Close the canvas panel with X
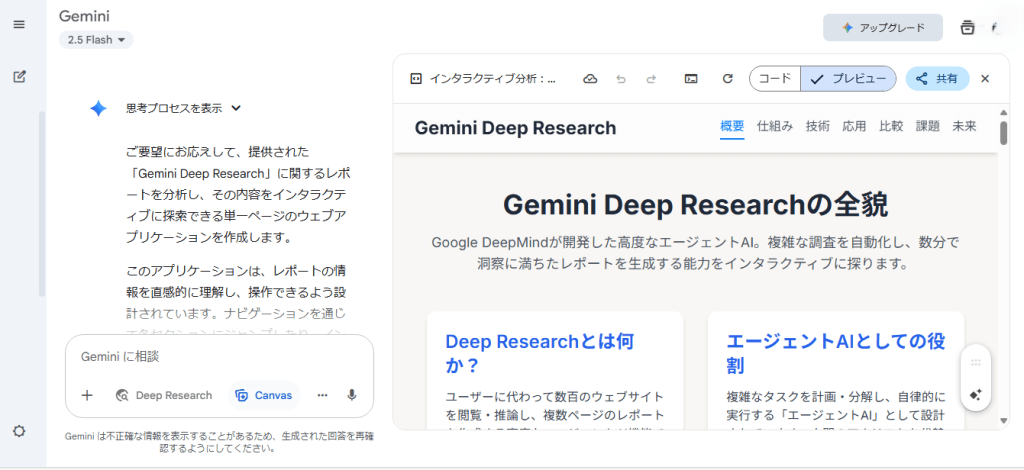Screen dimensions: 1024x470 coord(985,79)
